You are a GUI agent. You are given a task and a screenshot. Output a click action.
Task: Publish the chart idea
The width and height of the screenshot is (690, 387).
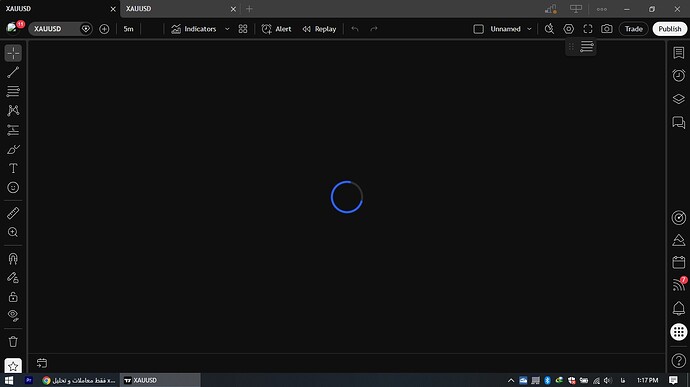670,29
